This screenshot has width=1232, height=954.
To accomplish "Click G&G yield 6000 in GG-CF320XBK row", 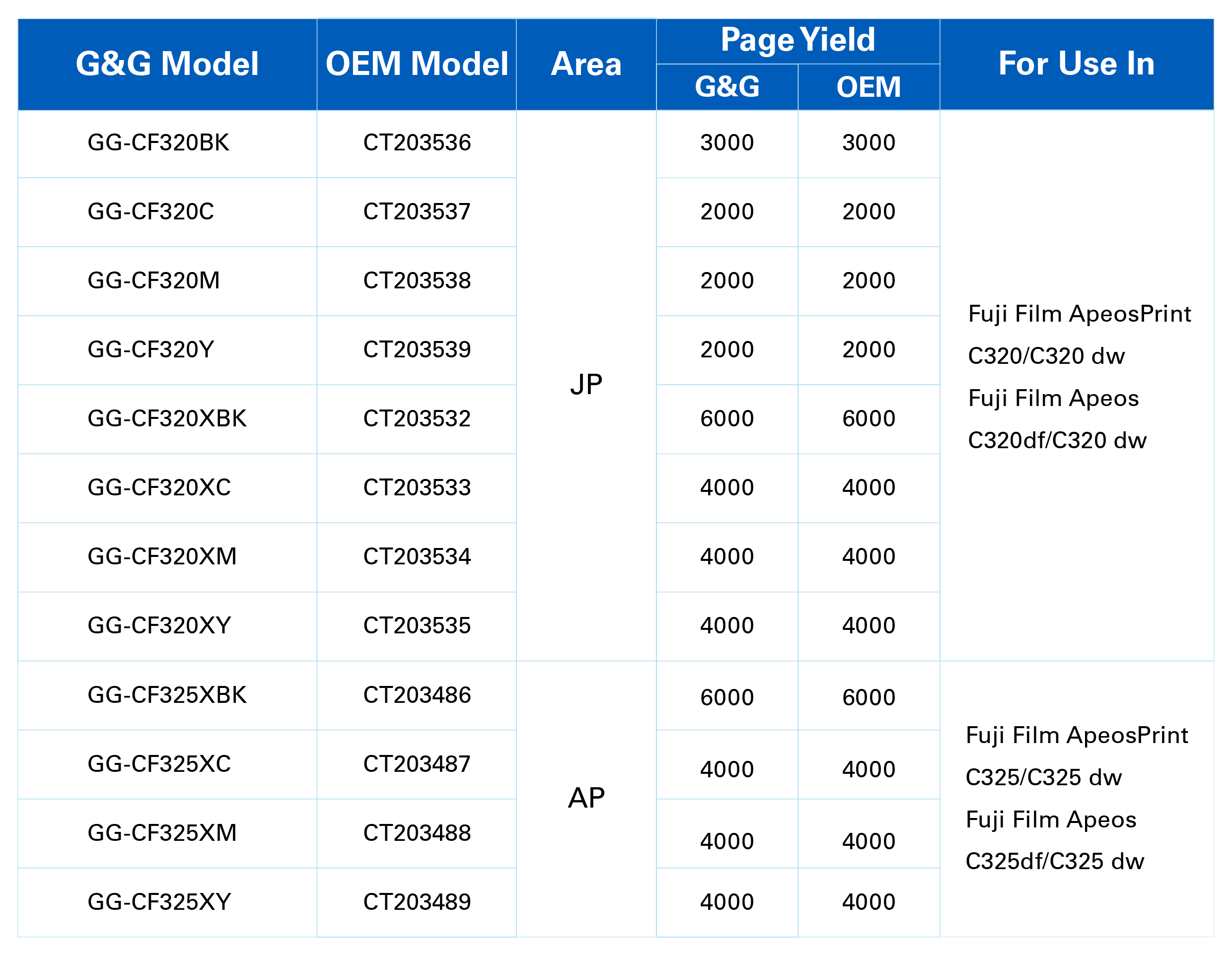I will 727,418.
